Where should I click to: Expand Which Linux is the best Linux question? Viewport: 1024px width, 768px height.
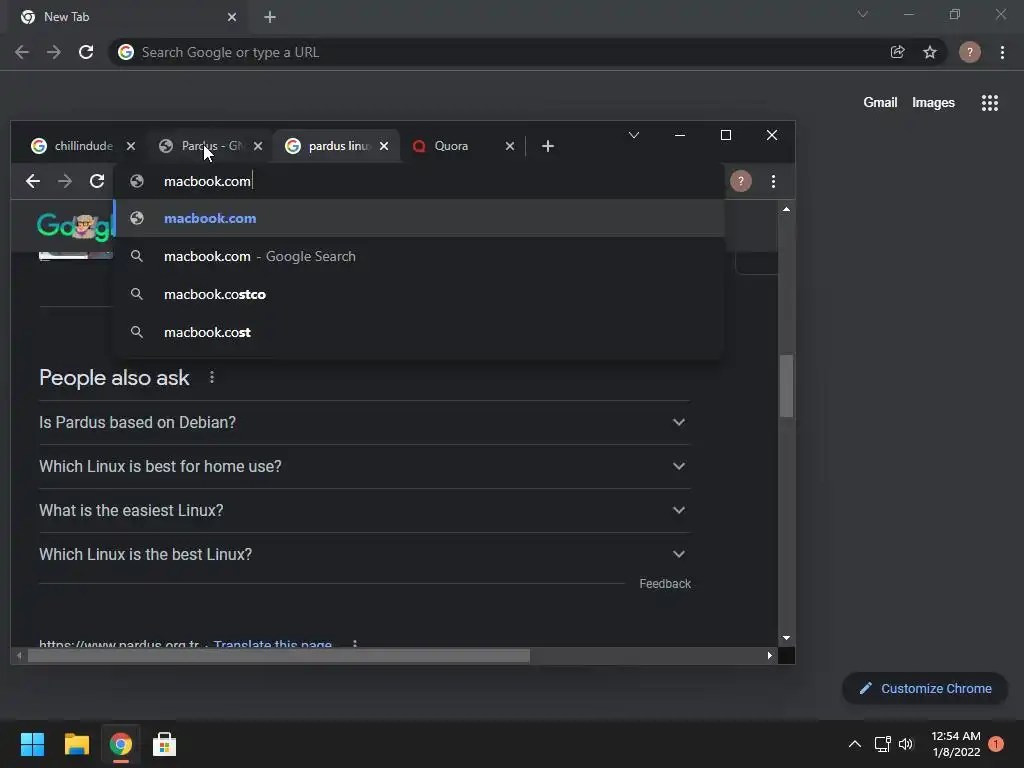(364, 554)
